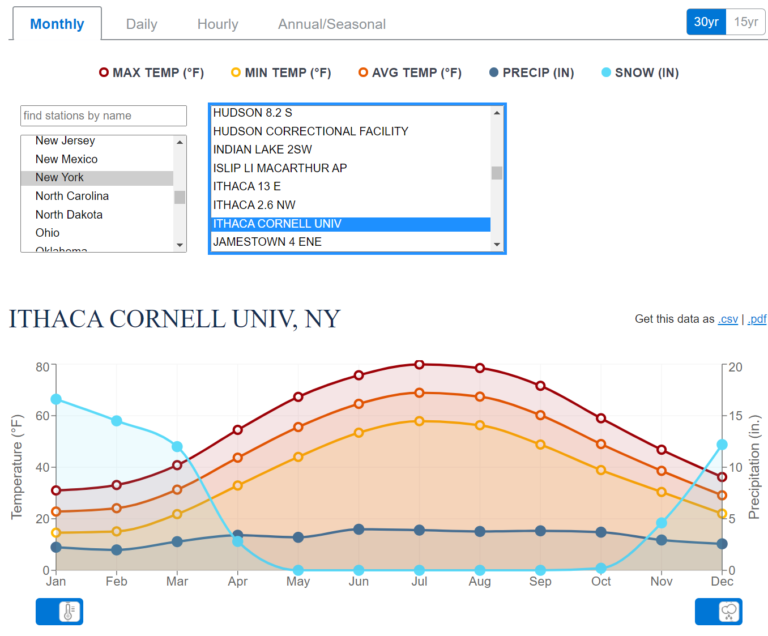This screenshot has height=636, width=768.
Task: Click the thermometer icon toggle button
Action: (59, 612)
